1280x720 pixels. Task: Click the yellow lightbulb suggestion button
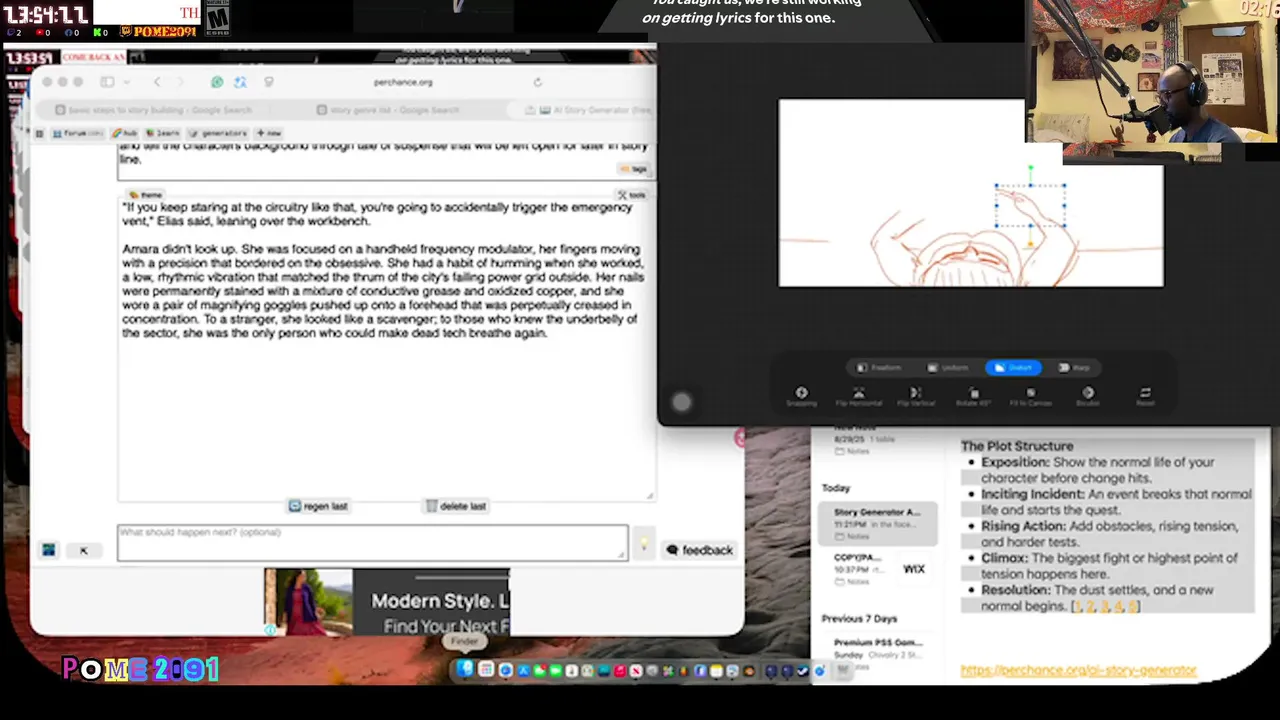[644, 546]
